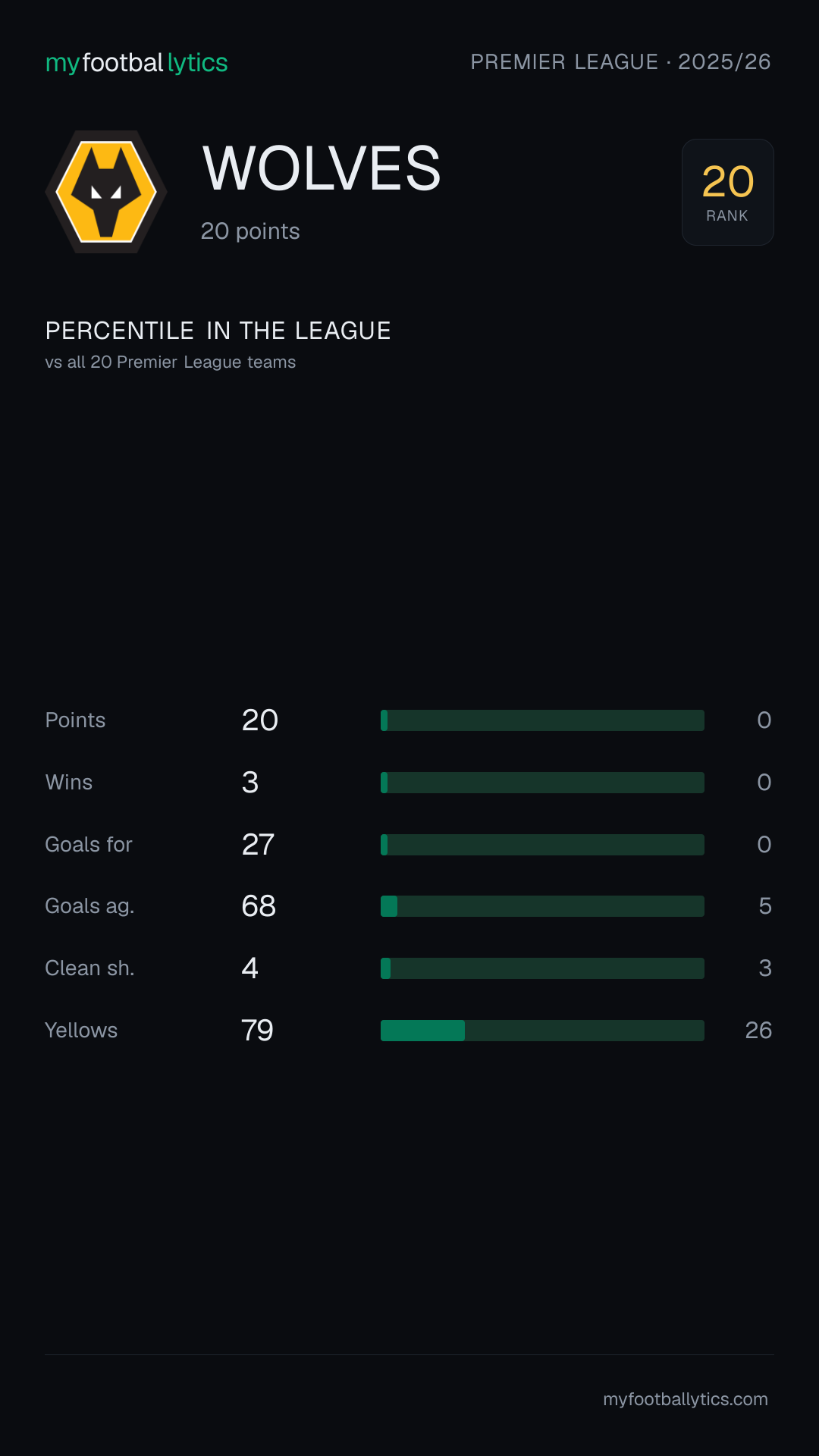Click the Yellows percentile bar
Viewport: 819px width, 1456px height.
(x=542, y=1031)
